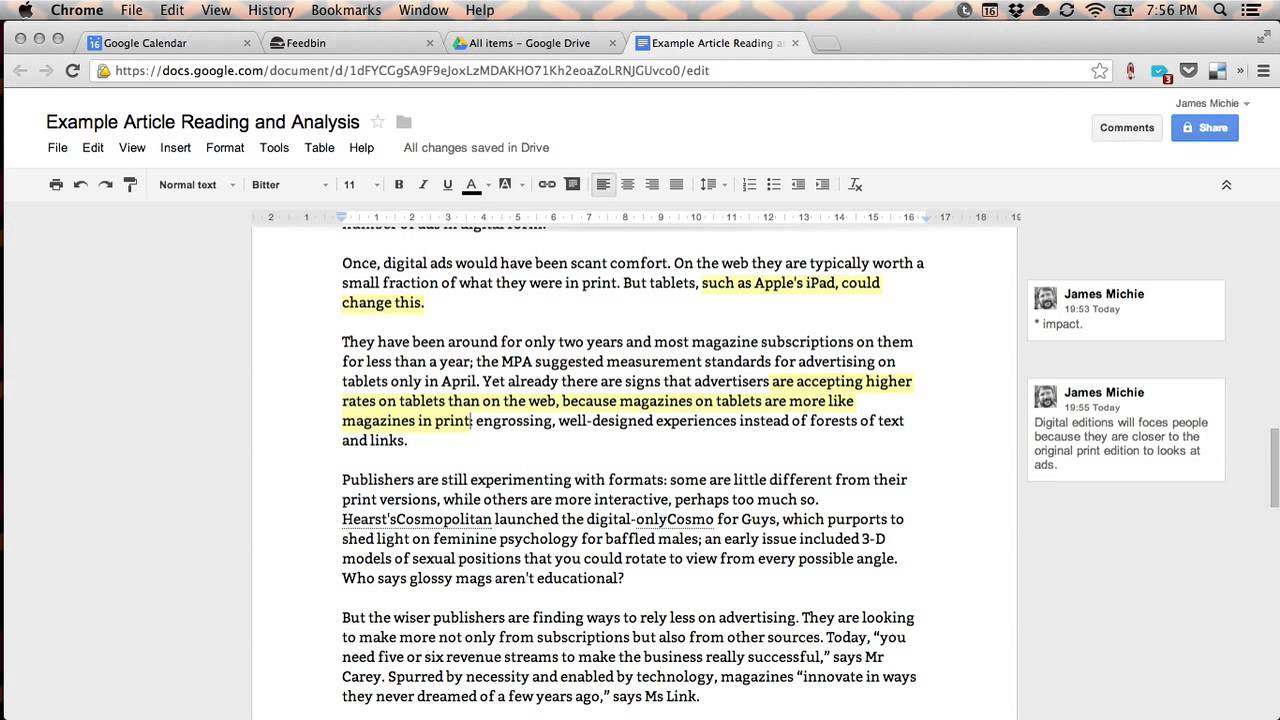This screenshot has height=720, width=1280.
Task: Clear formatting from selected text
Action: click(x=855, y=184)
